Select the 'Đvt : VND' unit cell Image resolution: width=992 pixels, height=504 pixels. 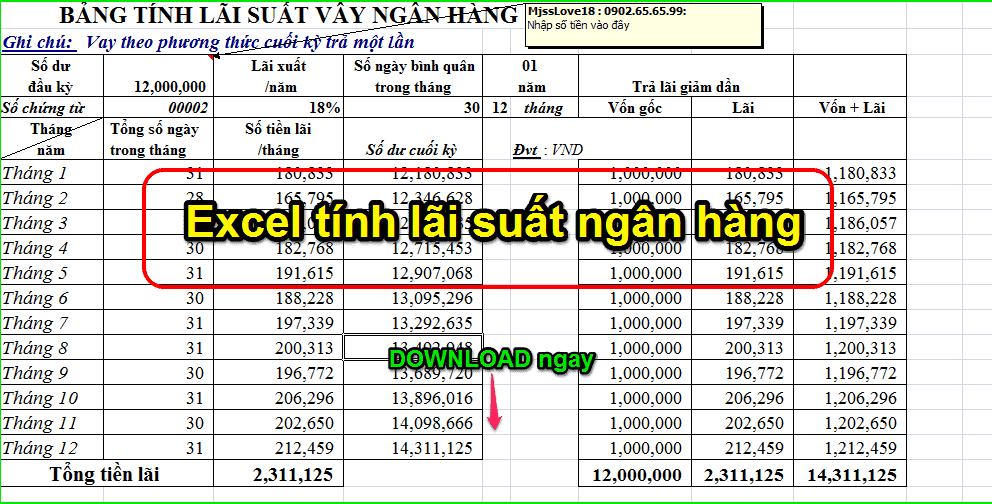pyautogui.click(x=548, y=150)
